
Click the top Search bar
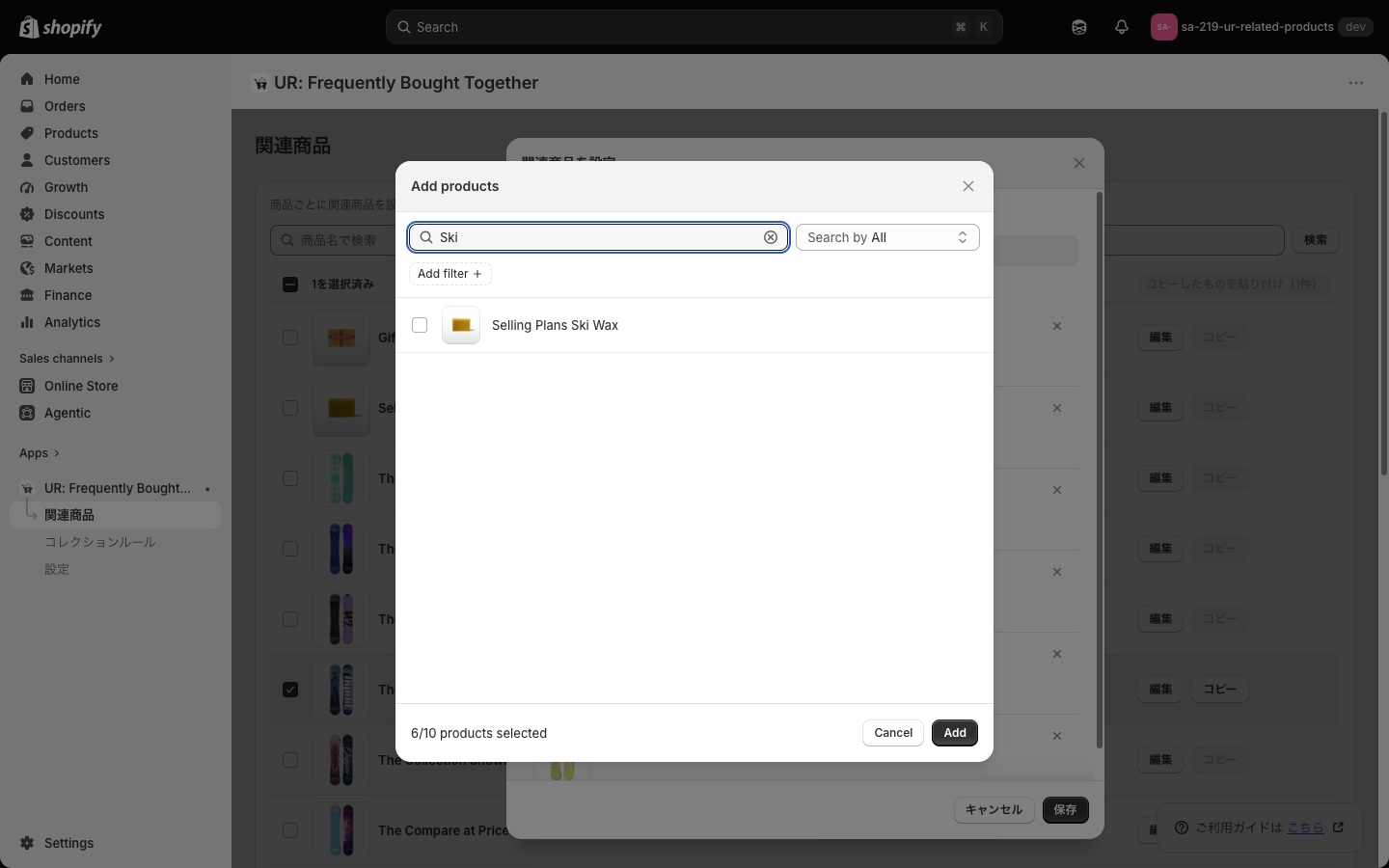pyautogui.click(x=694, y=27)
